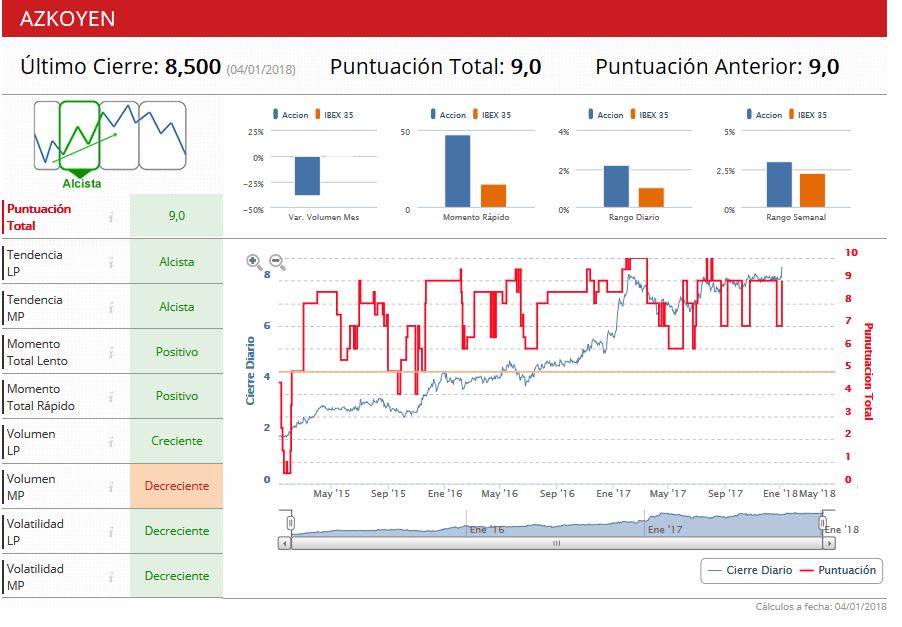Viewport: 902px width, 627px height.
Task: Click the navigator scrollbar thumb
Action: (557, 543)
